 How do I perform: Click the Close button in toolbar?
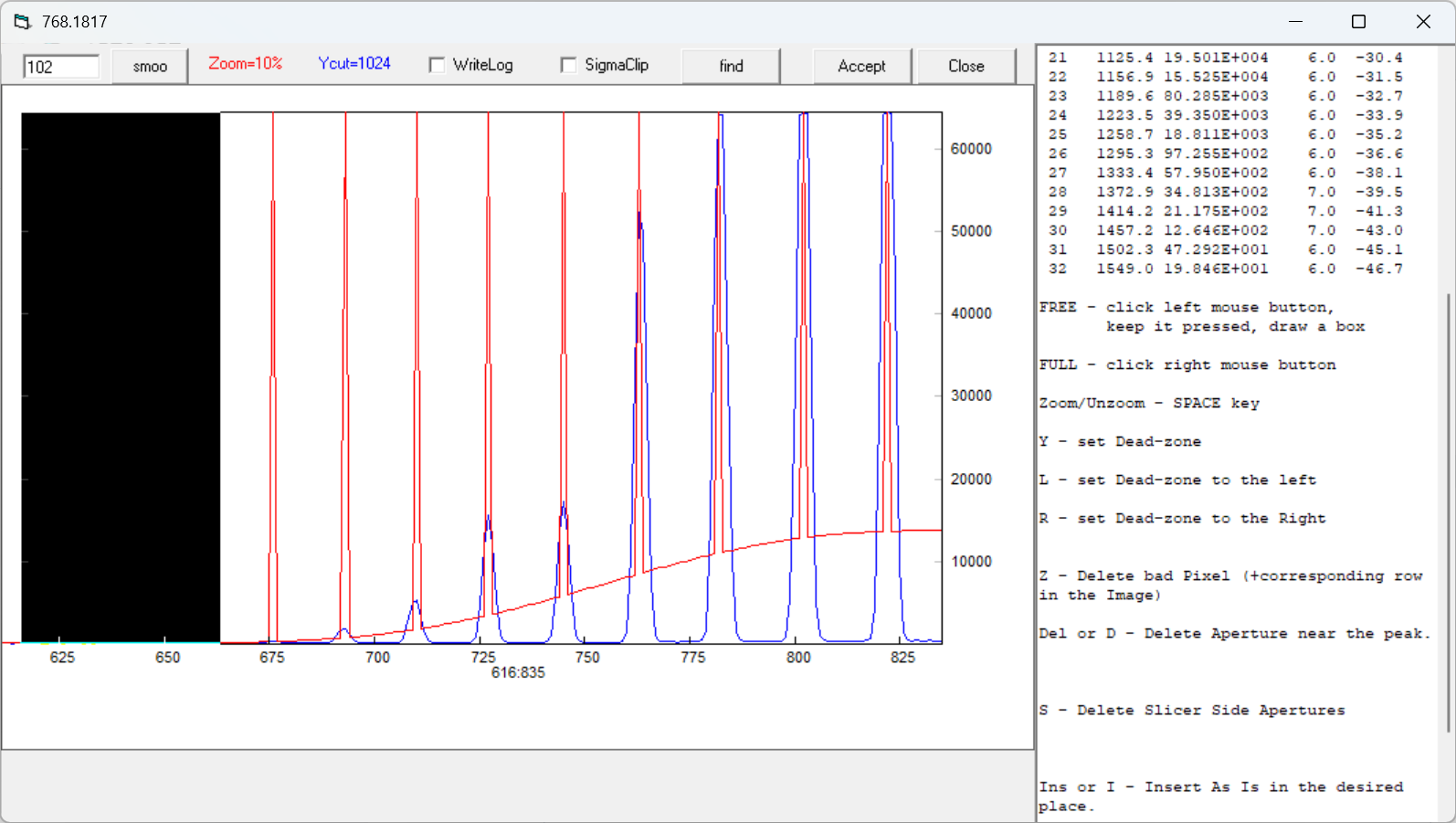[x=965, y=66]
